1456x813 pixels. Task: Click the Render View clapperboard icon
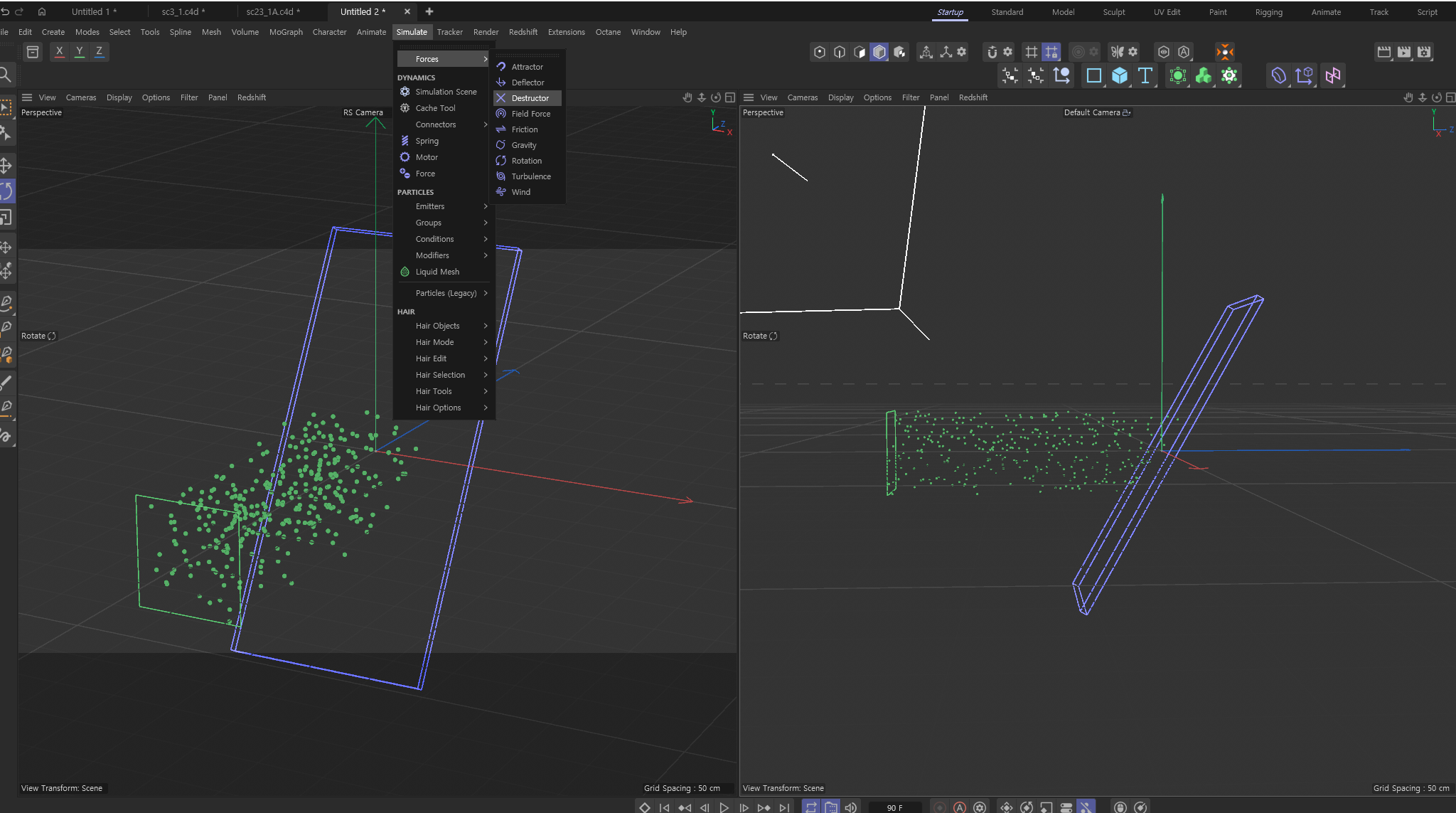[1384, 52]
